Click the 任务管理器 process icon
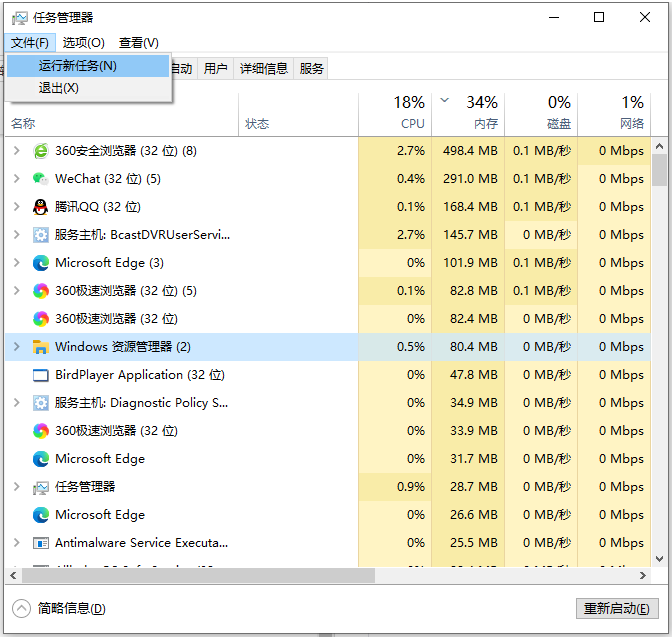The image size is (672, 637). pos(41,487)
